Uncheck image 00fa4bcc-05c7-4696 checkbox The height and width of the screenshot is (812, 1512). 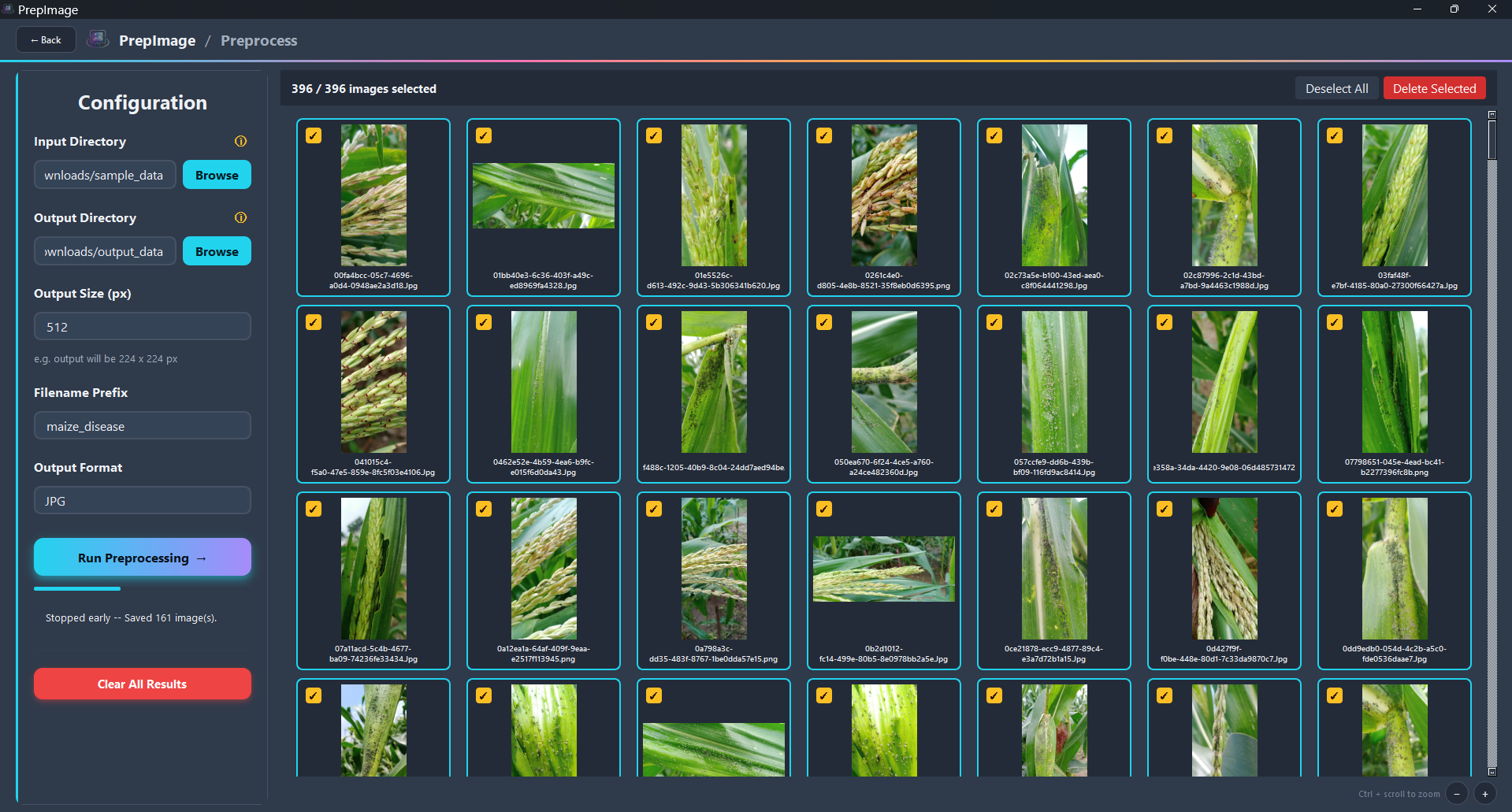pyautogui.click(x=314, y=135)
